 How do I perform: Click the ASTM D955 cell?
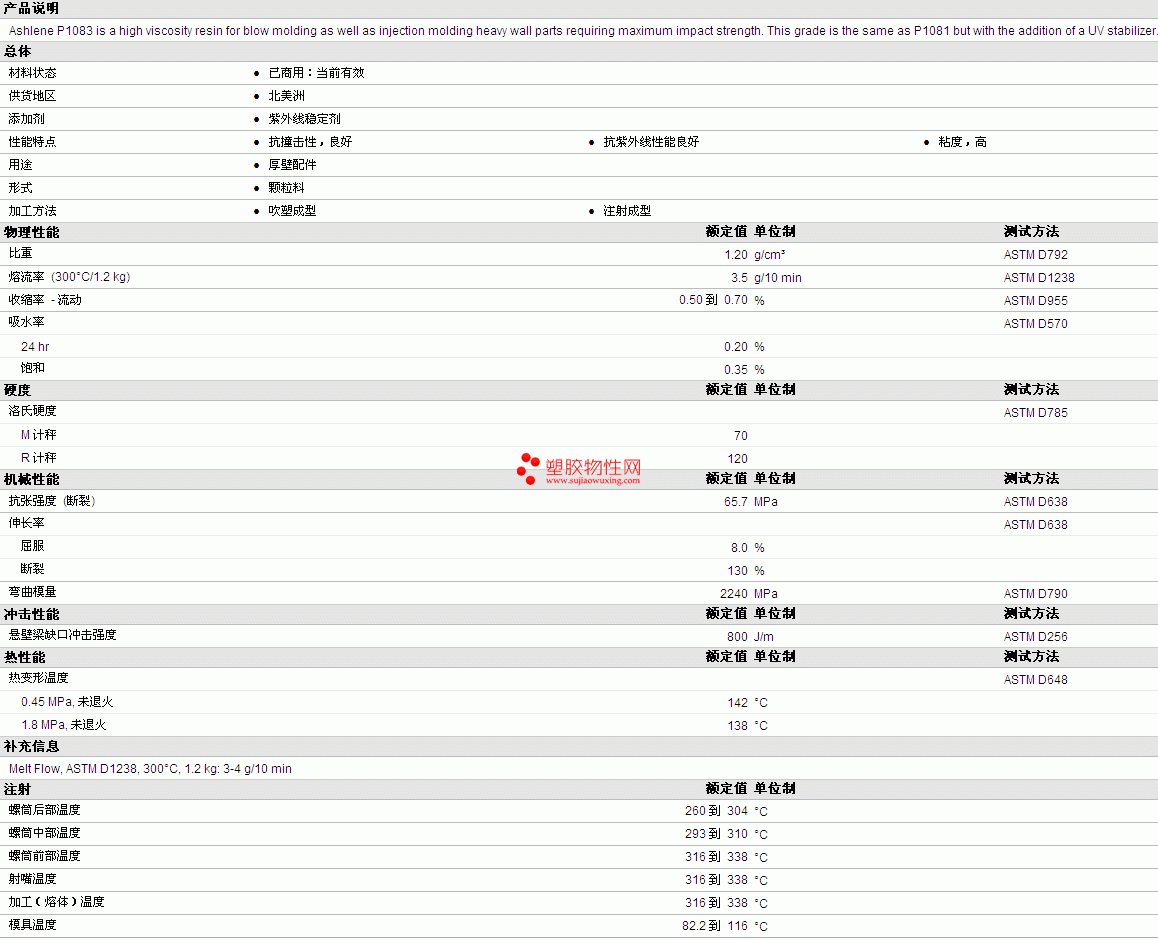[1035, 301]
